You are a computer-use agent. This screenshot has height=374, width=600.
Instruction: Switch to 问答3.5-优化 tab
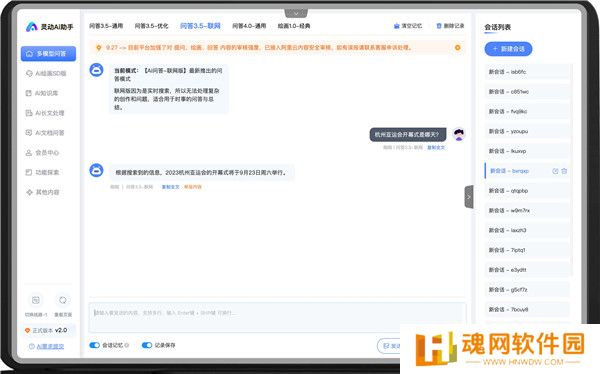click(152, 26)
